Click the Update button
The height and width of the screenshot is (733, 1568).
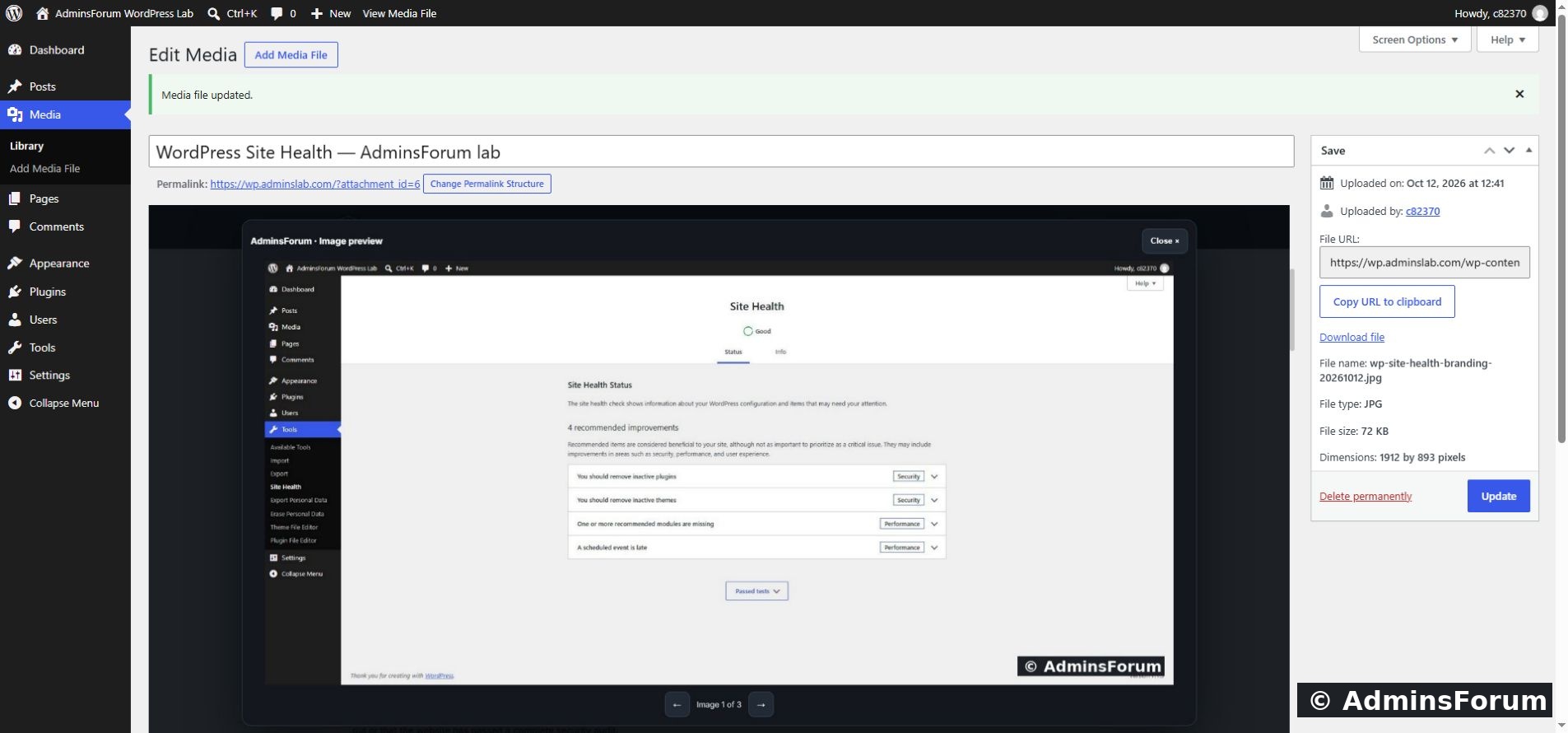1498,496
